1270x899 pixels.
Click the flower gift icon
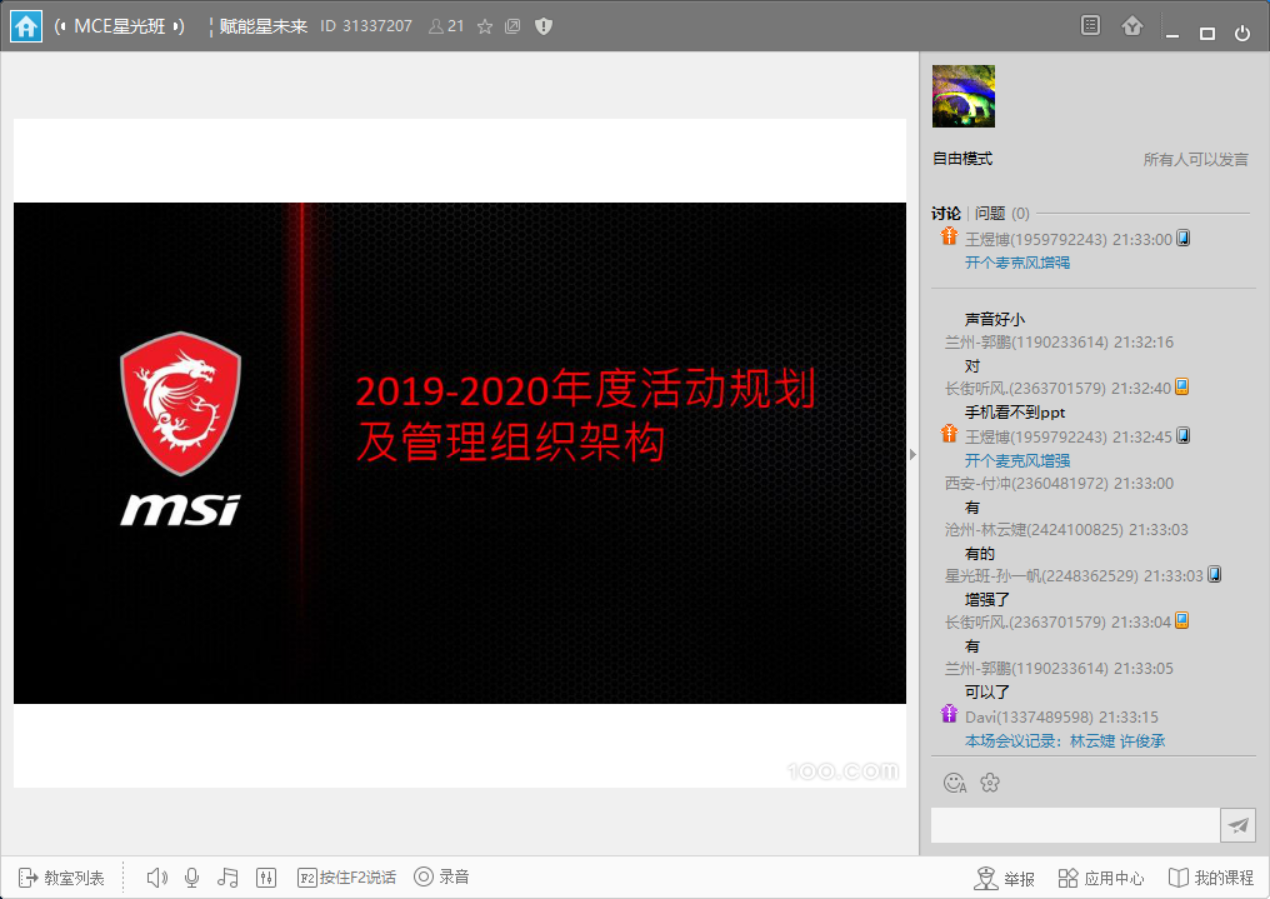[x=990, y=783]
